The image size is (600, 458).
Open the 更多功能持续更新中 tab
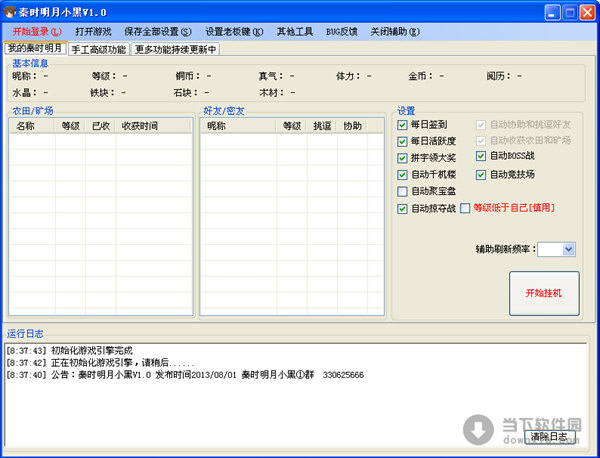pyautogui.click(x=175, y=49)
